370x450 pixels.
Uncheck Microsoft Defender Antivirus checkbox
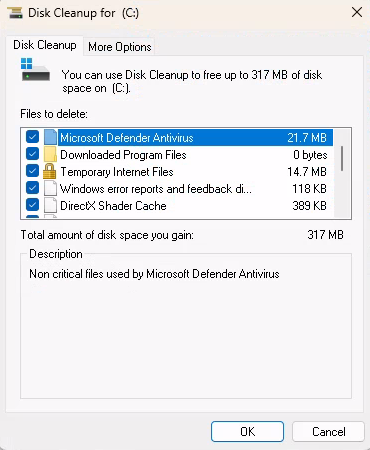pos(32,137)
